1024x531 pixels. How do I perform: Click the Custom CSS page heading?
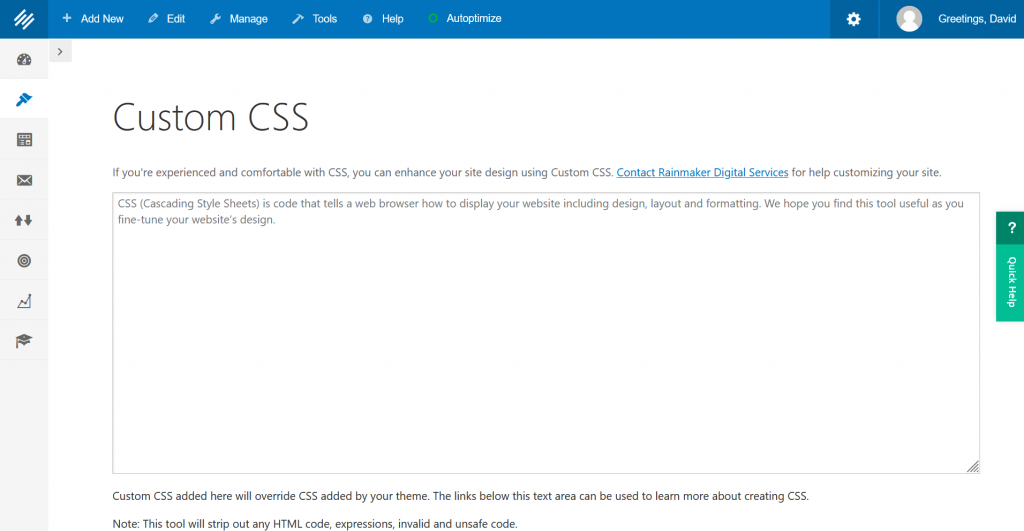pyautogui.click(x=210, y=118)
